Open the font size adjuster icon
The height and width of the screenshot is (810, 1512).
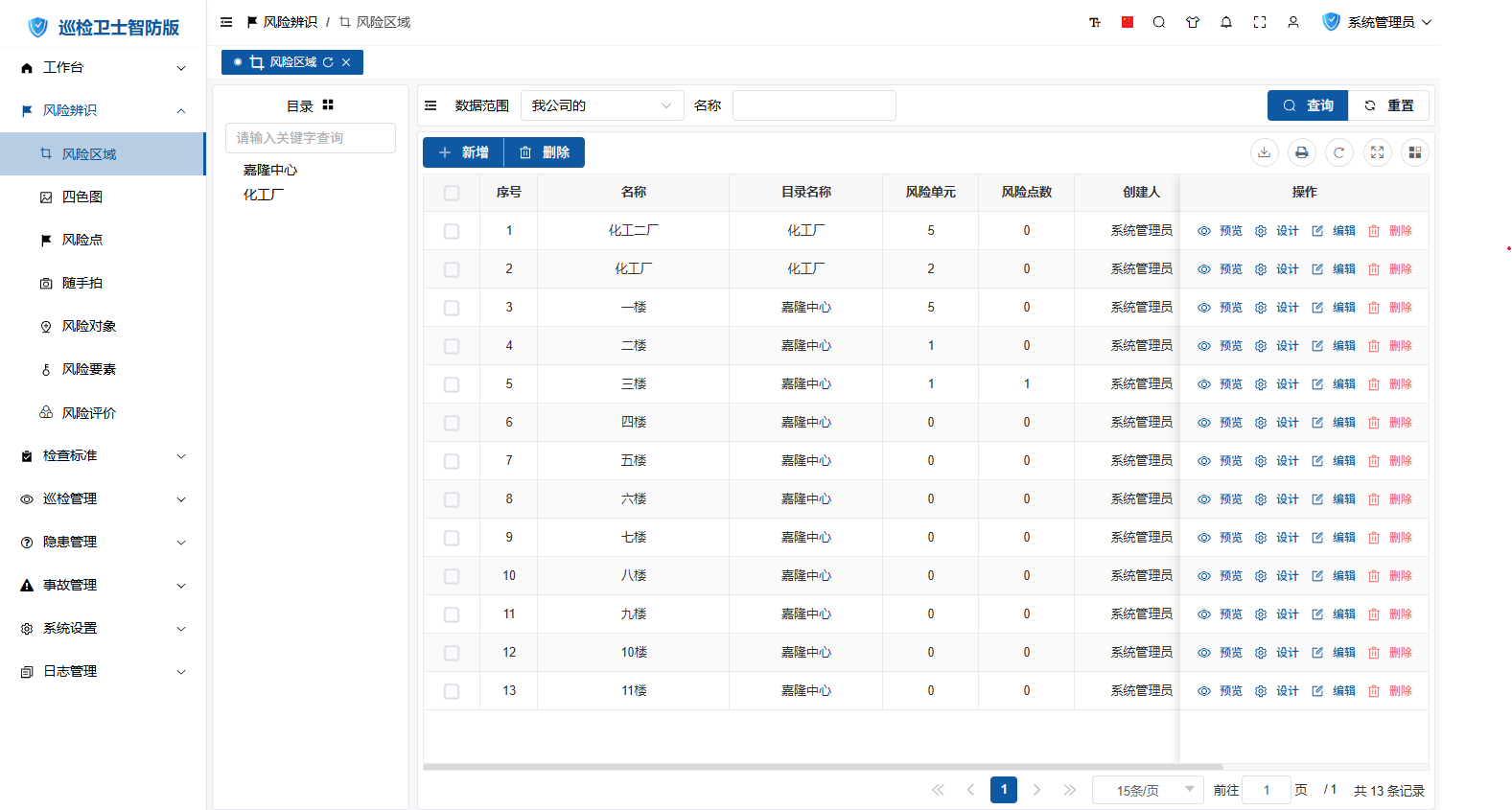click(x=1095, y=22)
